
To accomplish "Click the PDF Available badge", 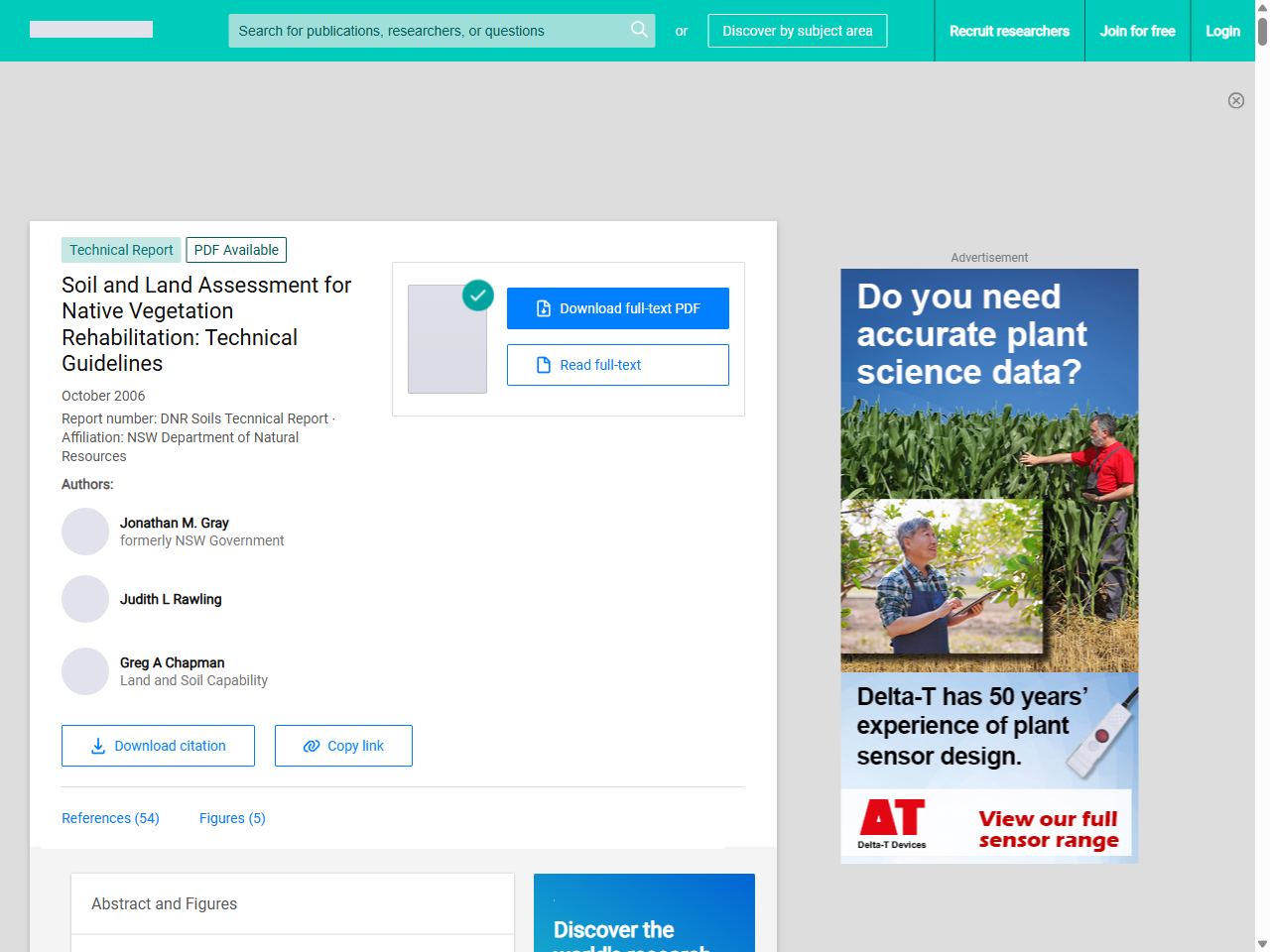I will click(x=236, y=250).
